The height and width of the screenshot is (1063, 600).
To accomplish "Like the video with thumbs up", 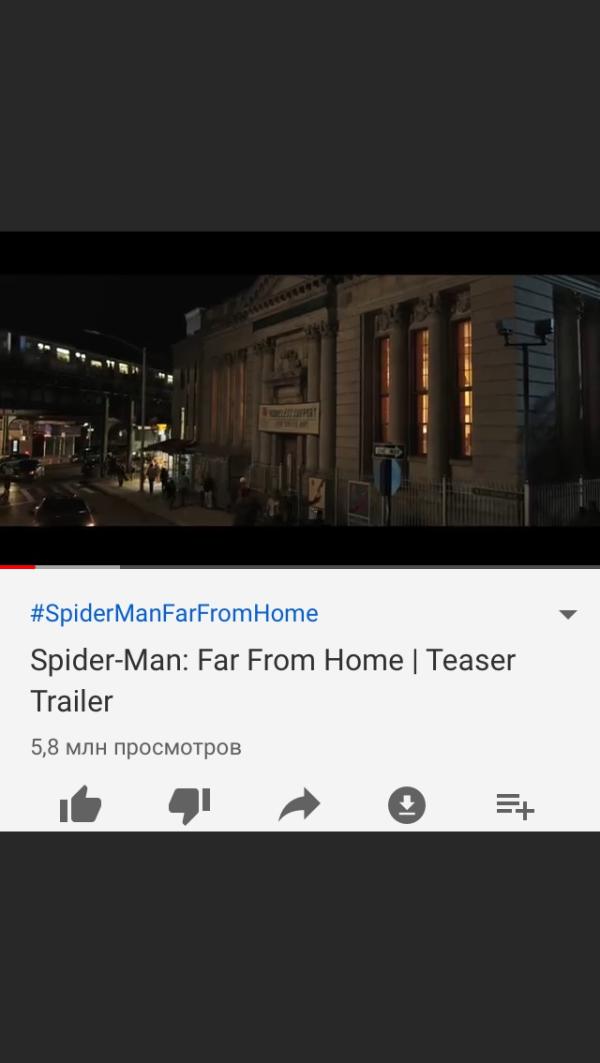I will tap(81, 805).
